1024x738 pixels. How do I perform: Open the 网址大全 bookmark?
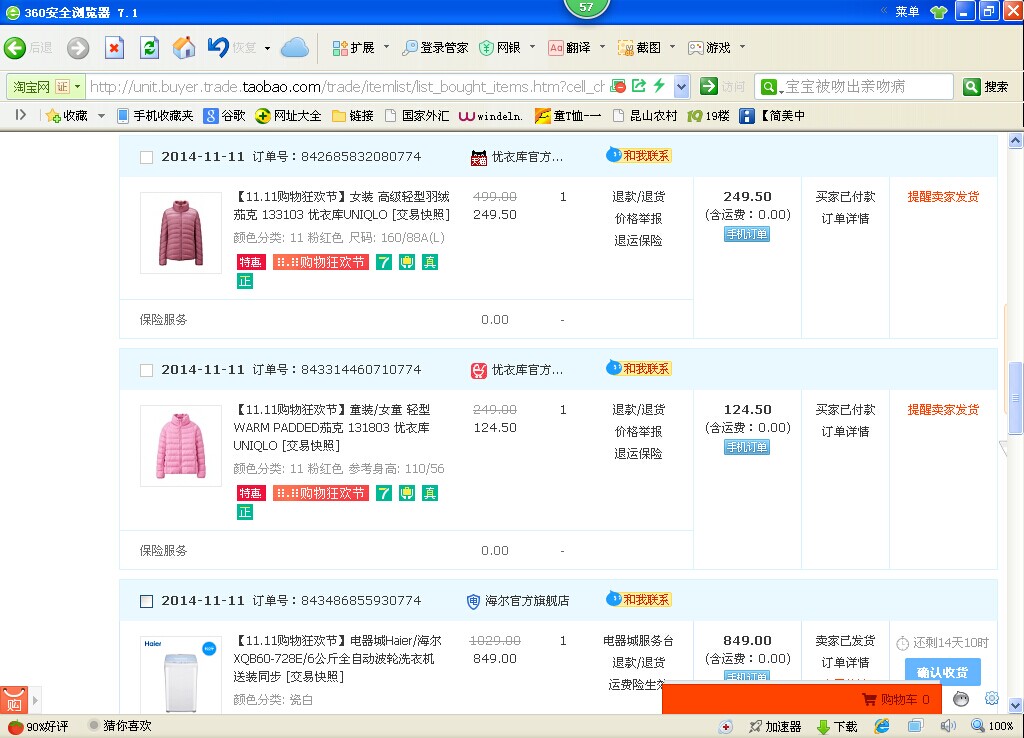pyautogui.click(x=289, y=116)
